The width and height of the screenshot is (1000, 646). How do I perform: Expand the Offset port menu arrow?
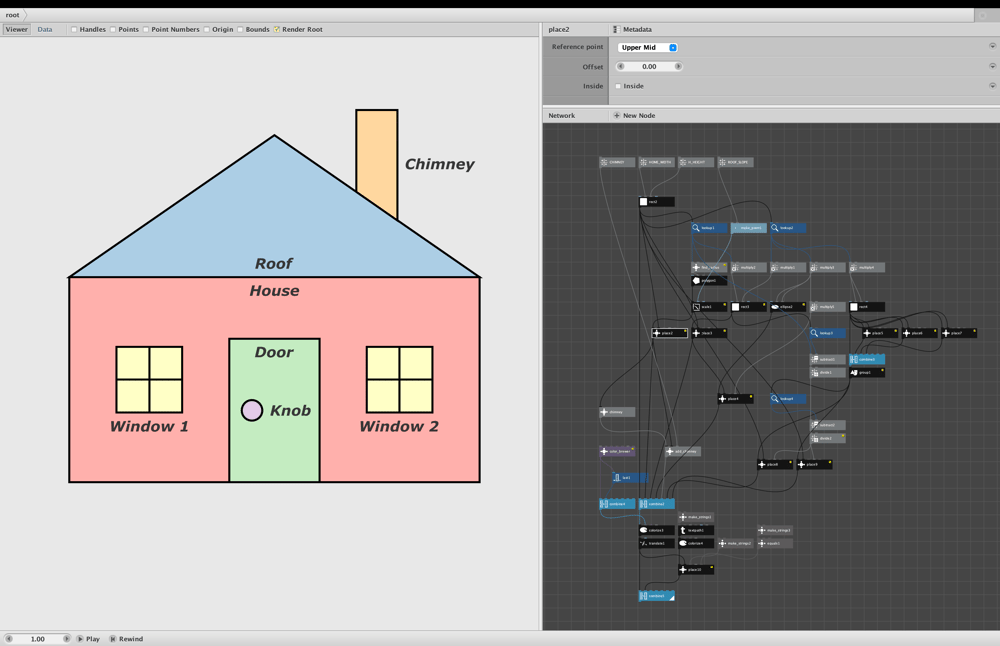992,66
